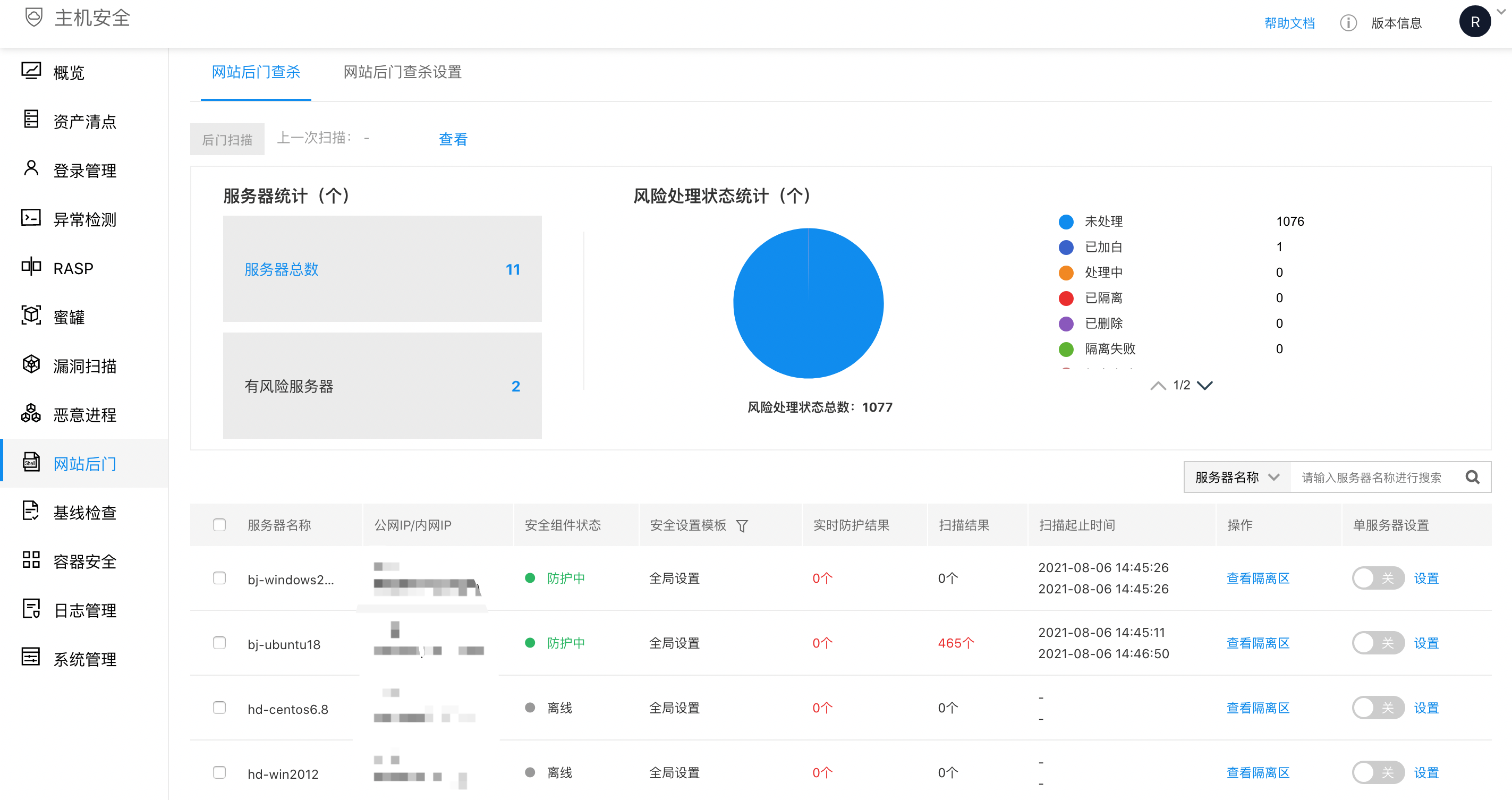Image resolution: width=1512 pixels, height=800 pixels.
Task: Open 日志管理 in the sidebar menu
Action: click(84, 610)
